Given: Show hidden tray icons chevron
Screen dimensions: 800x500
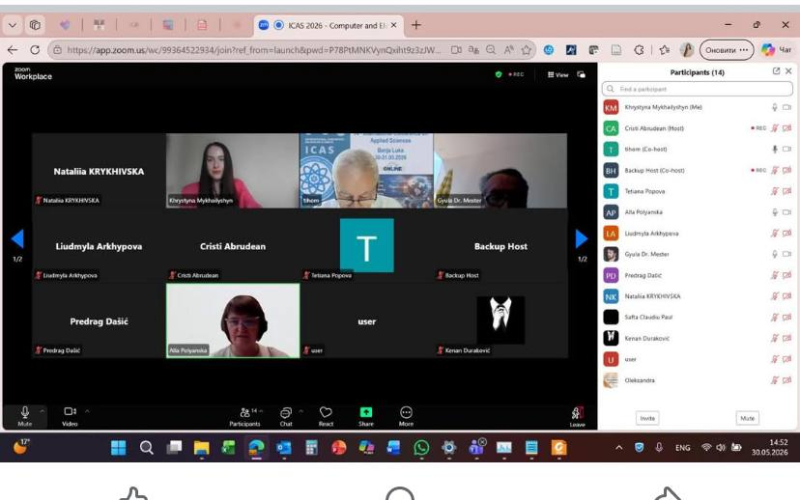Looking at the screenshot, I should 619,447.
